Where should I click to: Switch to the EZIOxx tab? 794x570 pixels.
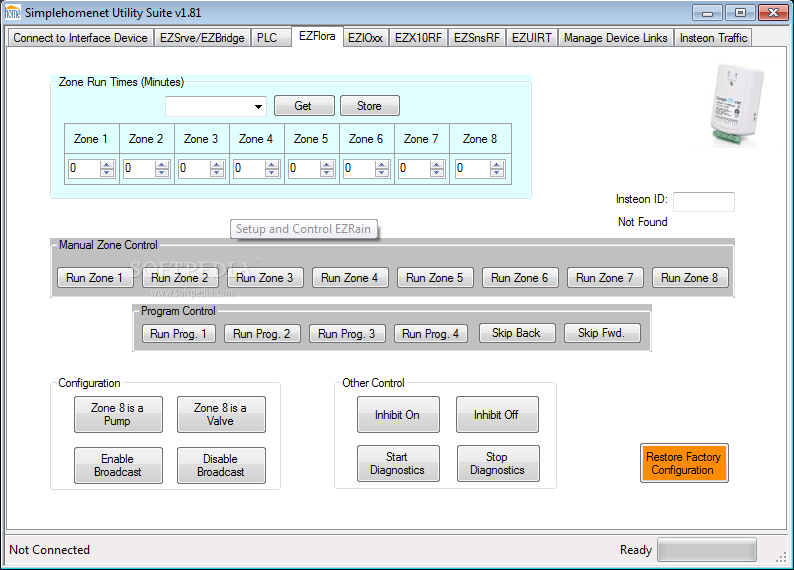coord(365,38)
